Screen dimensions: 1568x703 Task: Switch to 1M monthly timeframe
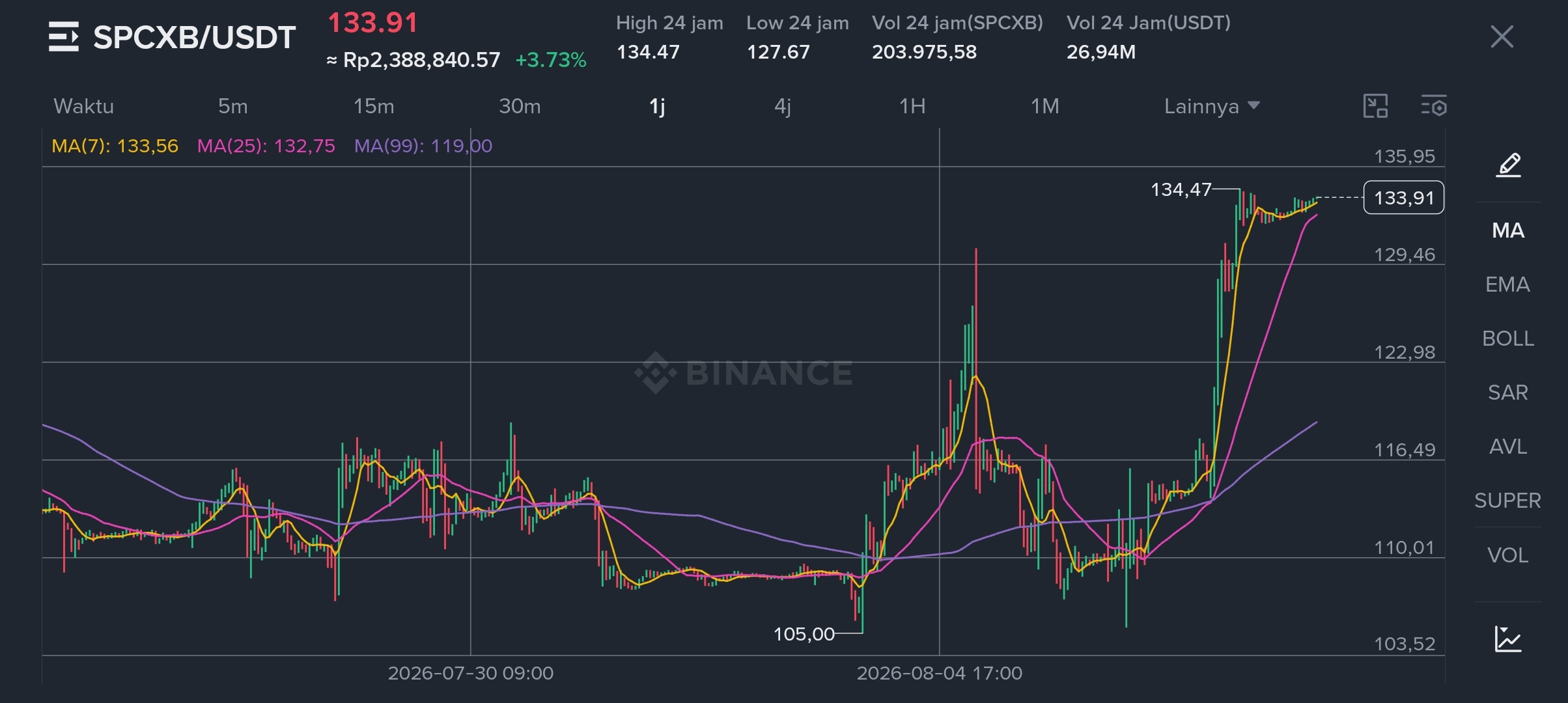pos(1045,106)
